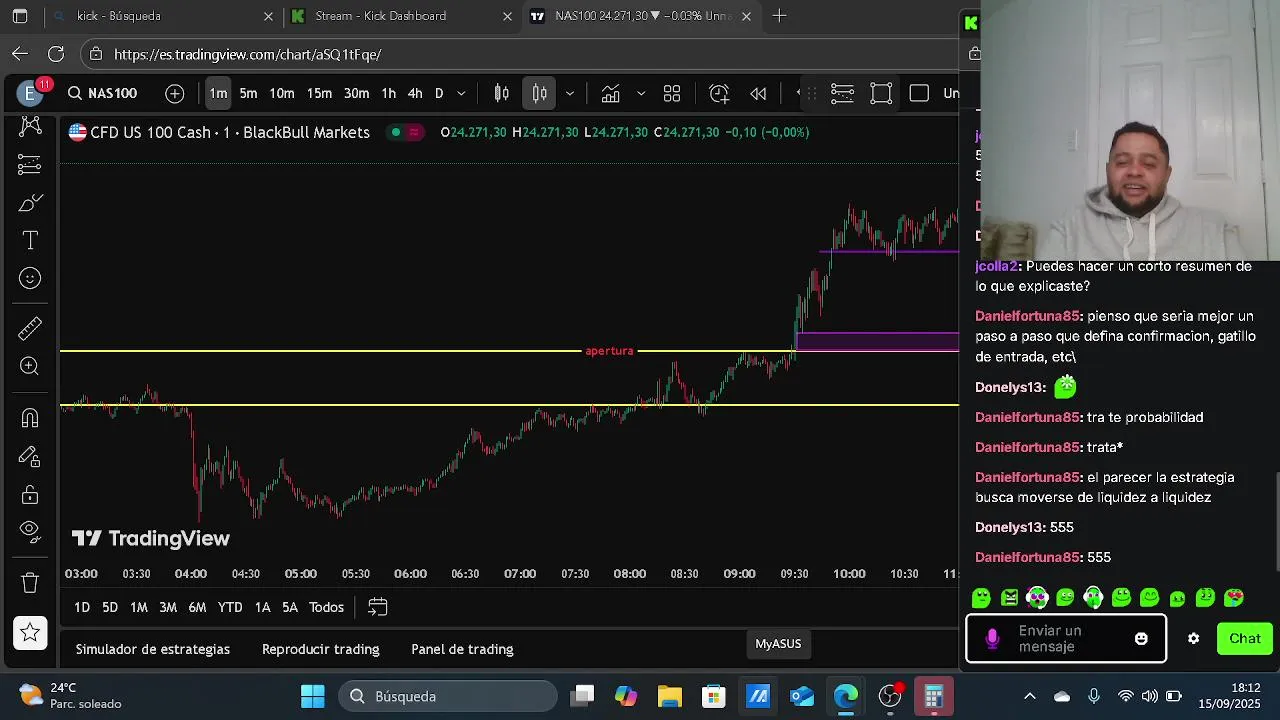Select the 1h timeframe
This screenshot has width=1280, height=720.
tap(388, 93)
